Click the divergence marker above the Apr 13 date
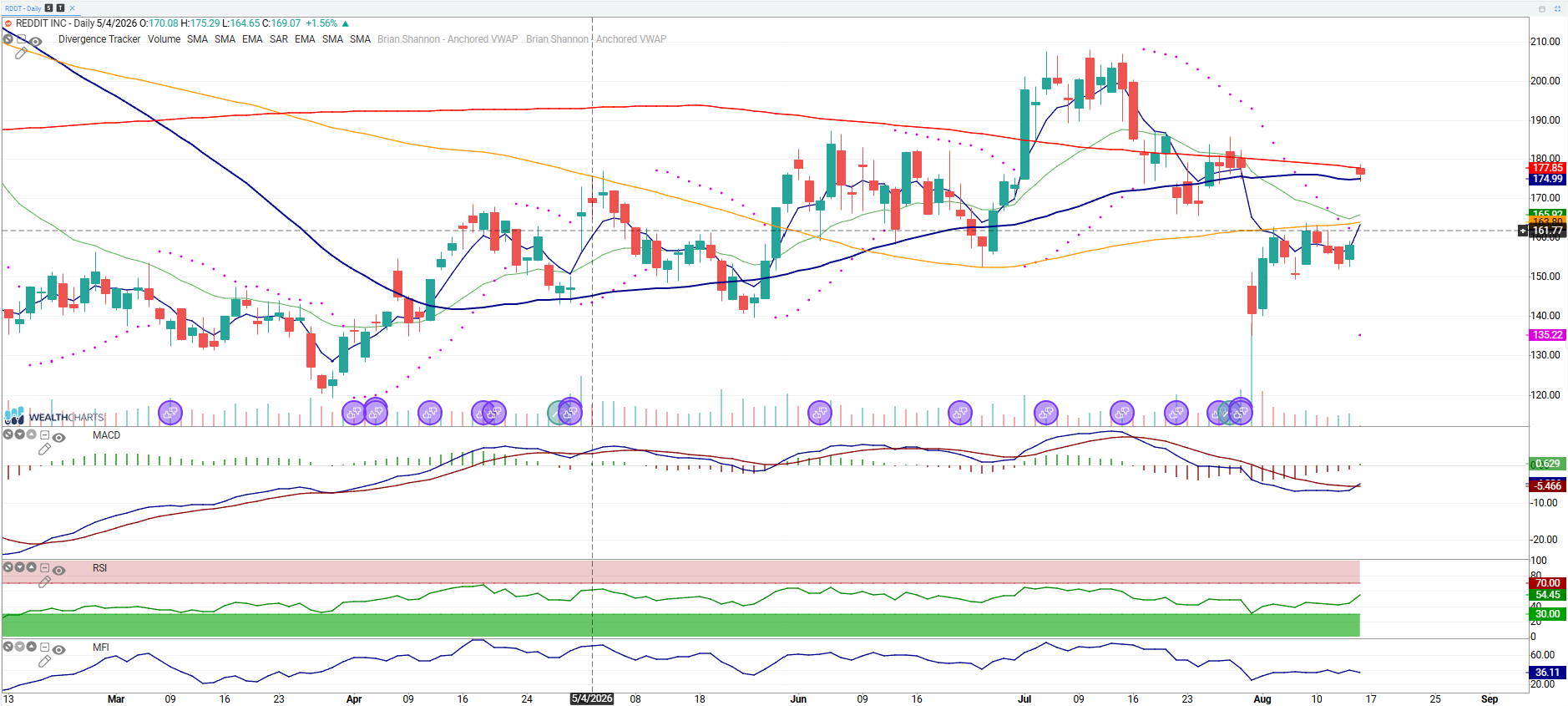This screenshot has height=706, width=1568. point(430,413)
